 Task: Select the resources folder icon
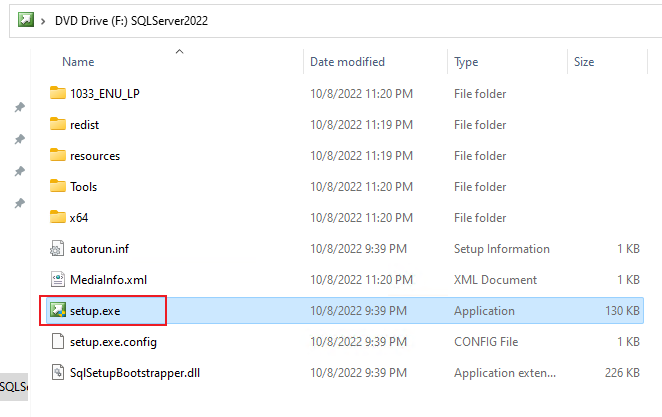(x=57, y=155)
